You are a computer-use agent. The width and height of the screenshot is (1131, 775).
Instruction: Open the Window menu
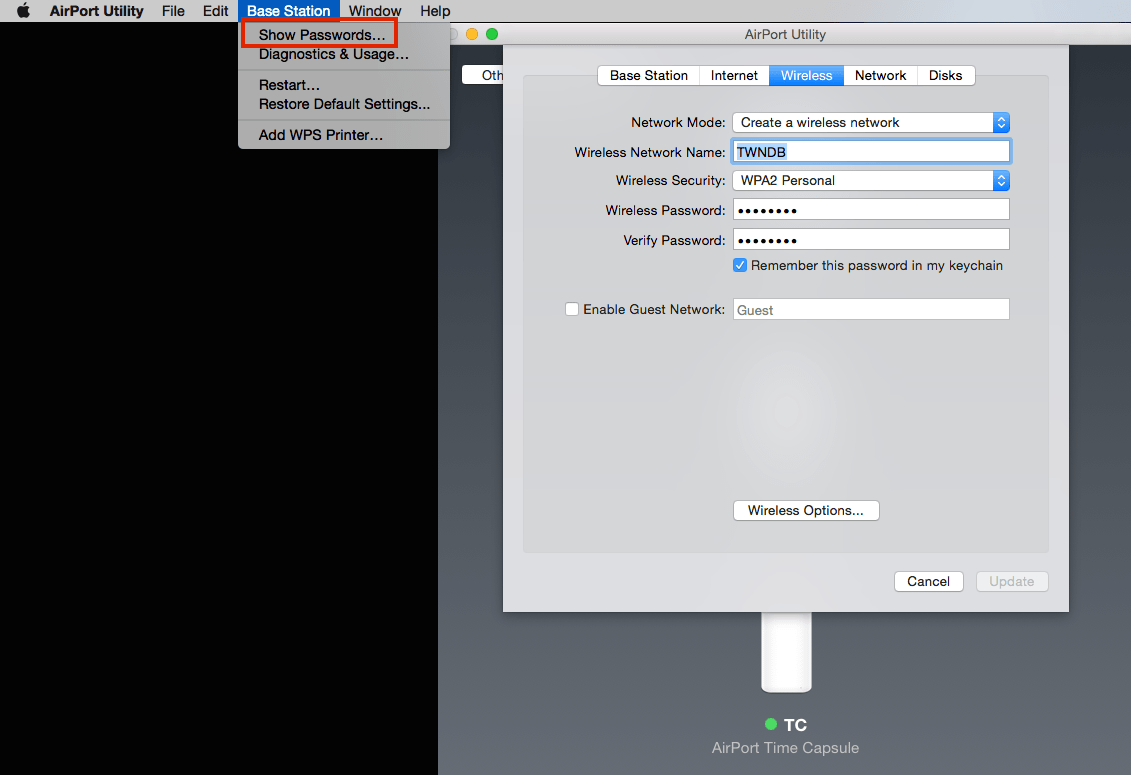[x=375, y=11]
